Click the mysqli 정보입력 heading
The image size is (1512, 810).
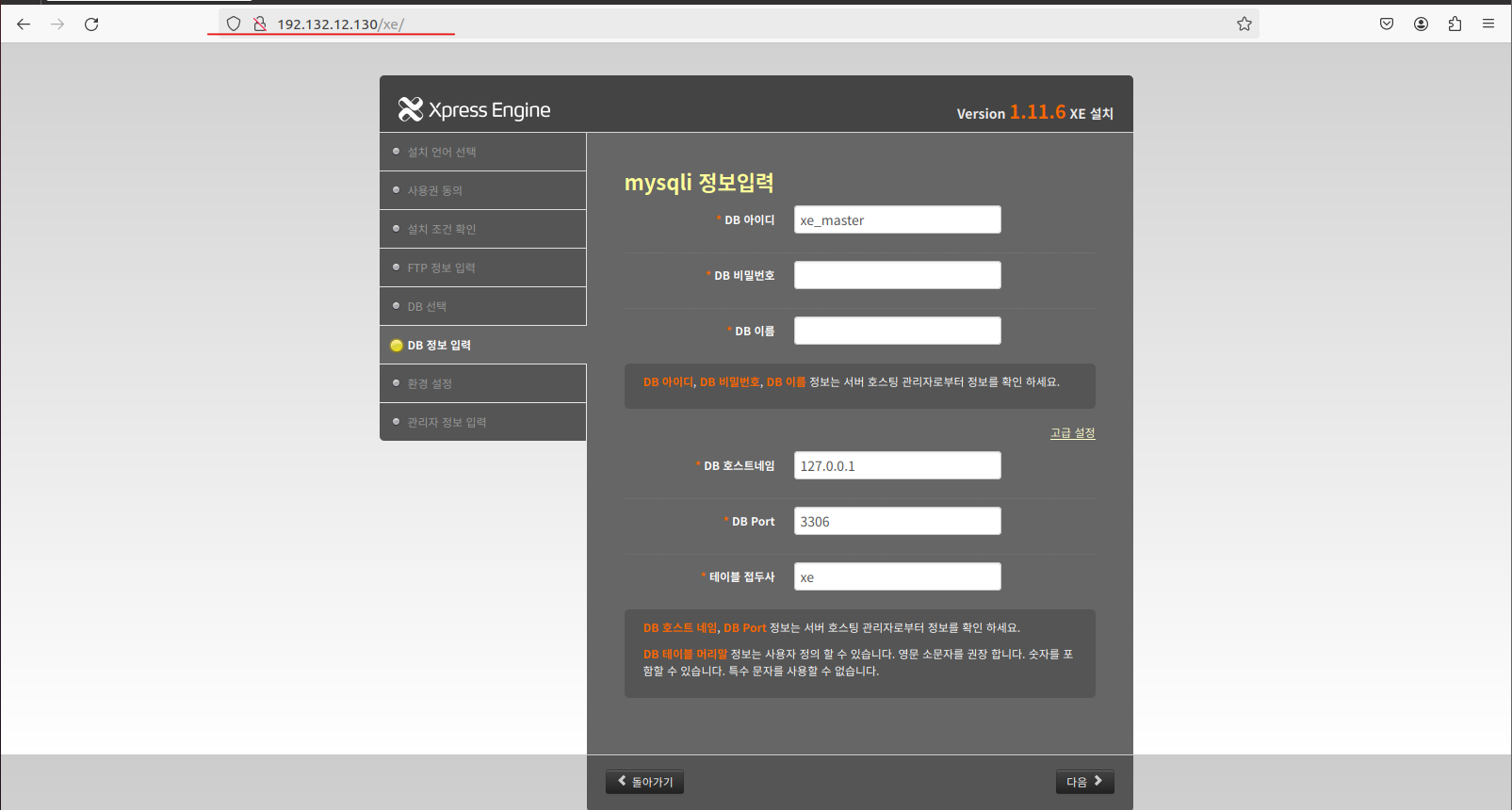click(x=699, y=183)
